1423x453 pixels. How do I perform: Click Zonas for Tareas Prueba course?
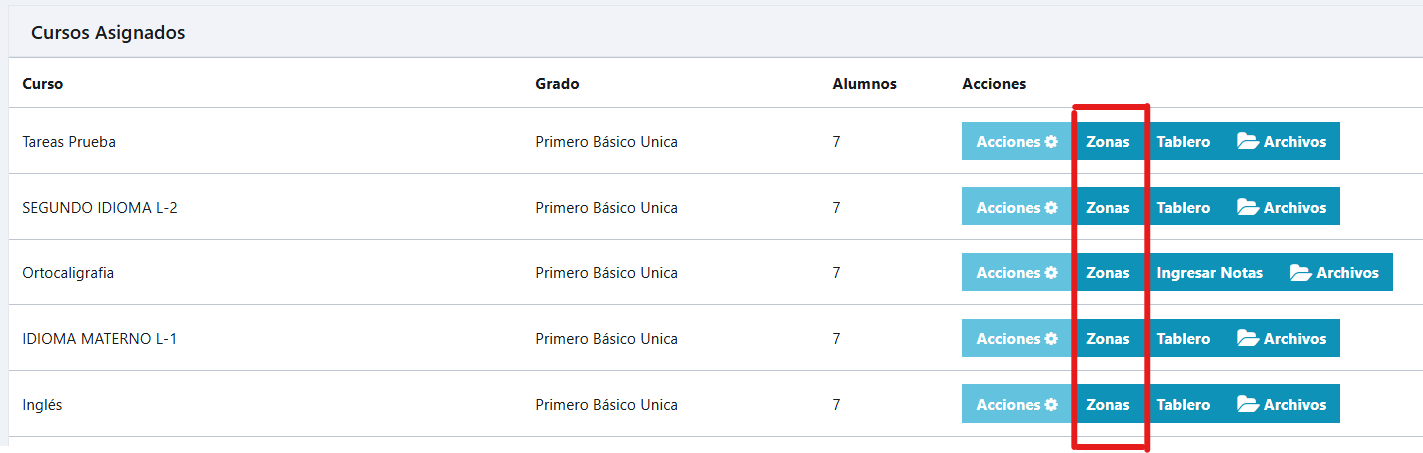point(1108,141)
